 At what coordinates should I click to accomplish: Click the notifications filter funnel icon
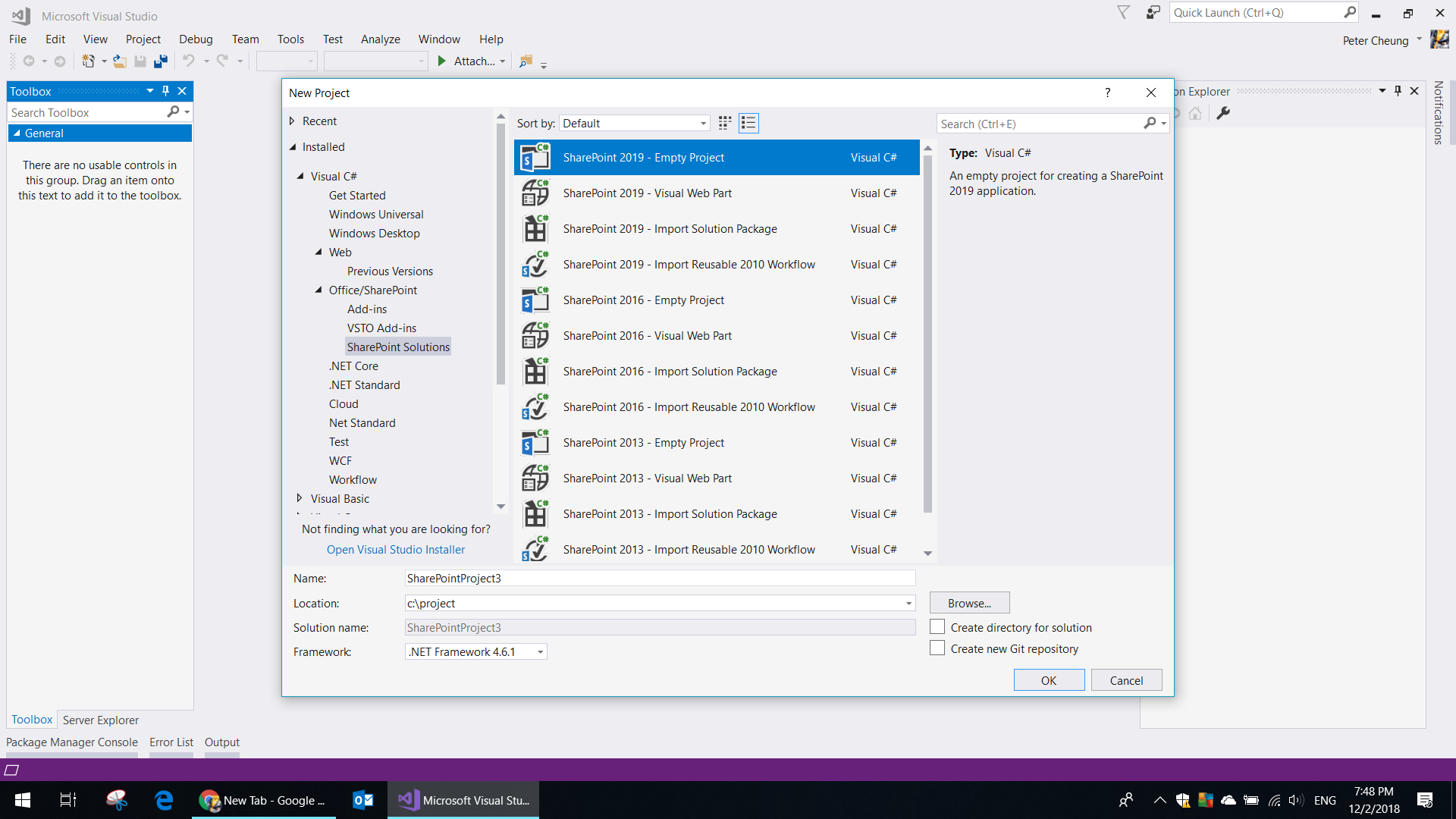click(1124, 13)
